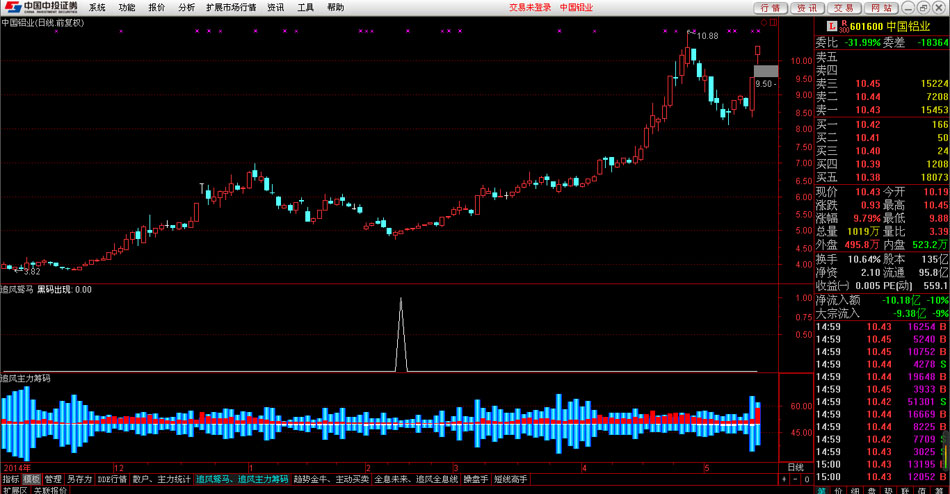Select the 管理 tab
Screen dimensions: 950x494
coord(53,479)
